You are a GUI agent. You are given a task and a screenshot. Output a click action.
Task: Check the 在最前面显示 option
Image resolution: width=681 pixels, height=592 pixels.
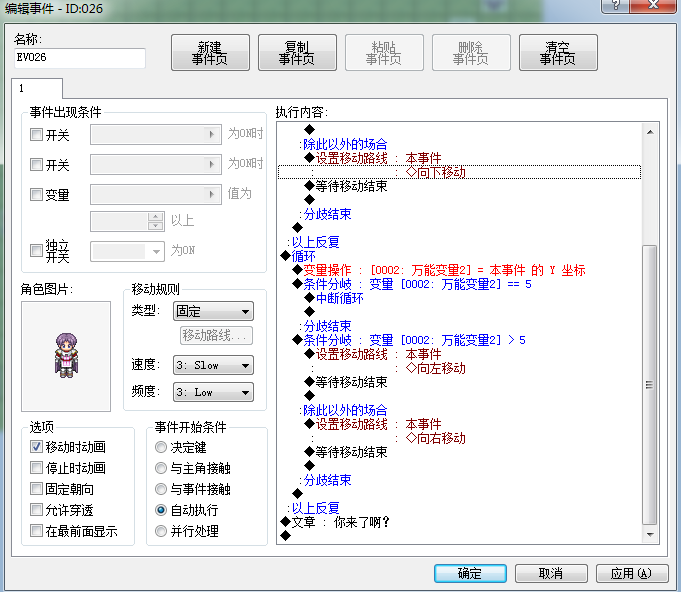pos(36,531)
